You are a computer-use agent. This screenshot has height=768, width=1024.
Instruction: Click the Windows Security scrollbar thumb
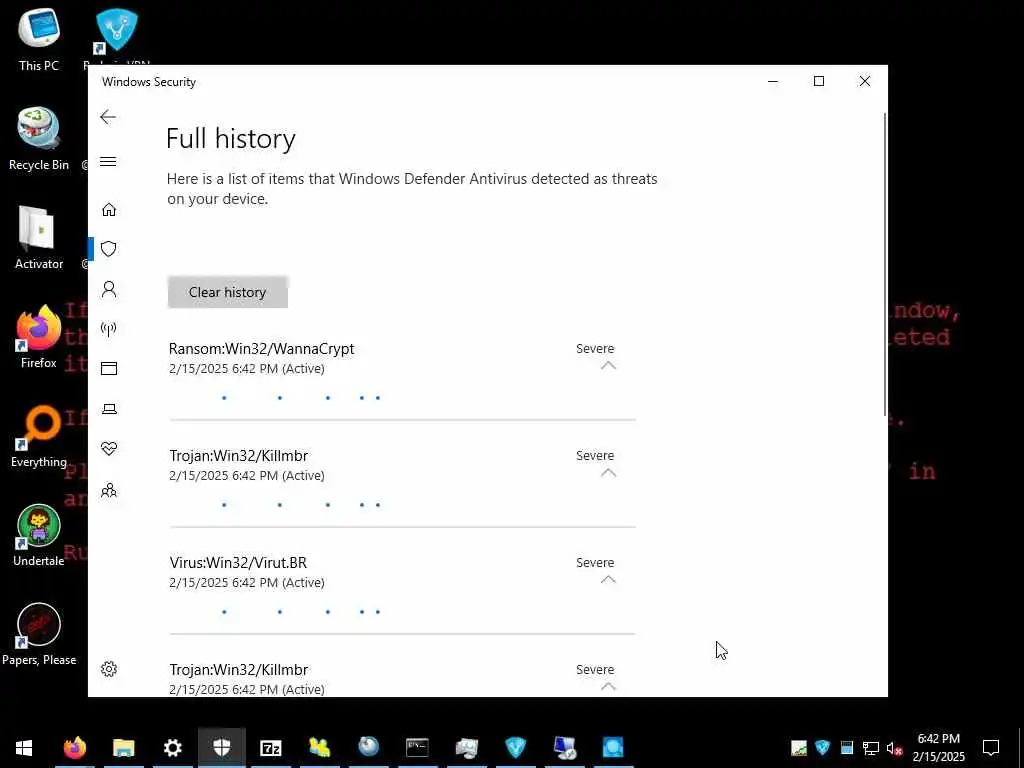(x=885, y=264)
